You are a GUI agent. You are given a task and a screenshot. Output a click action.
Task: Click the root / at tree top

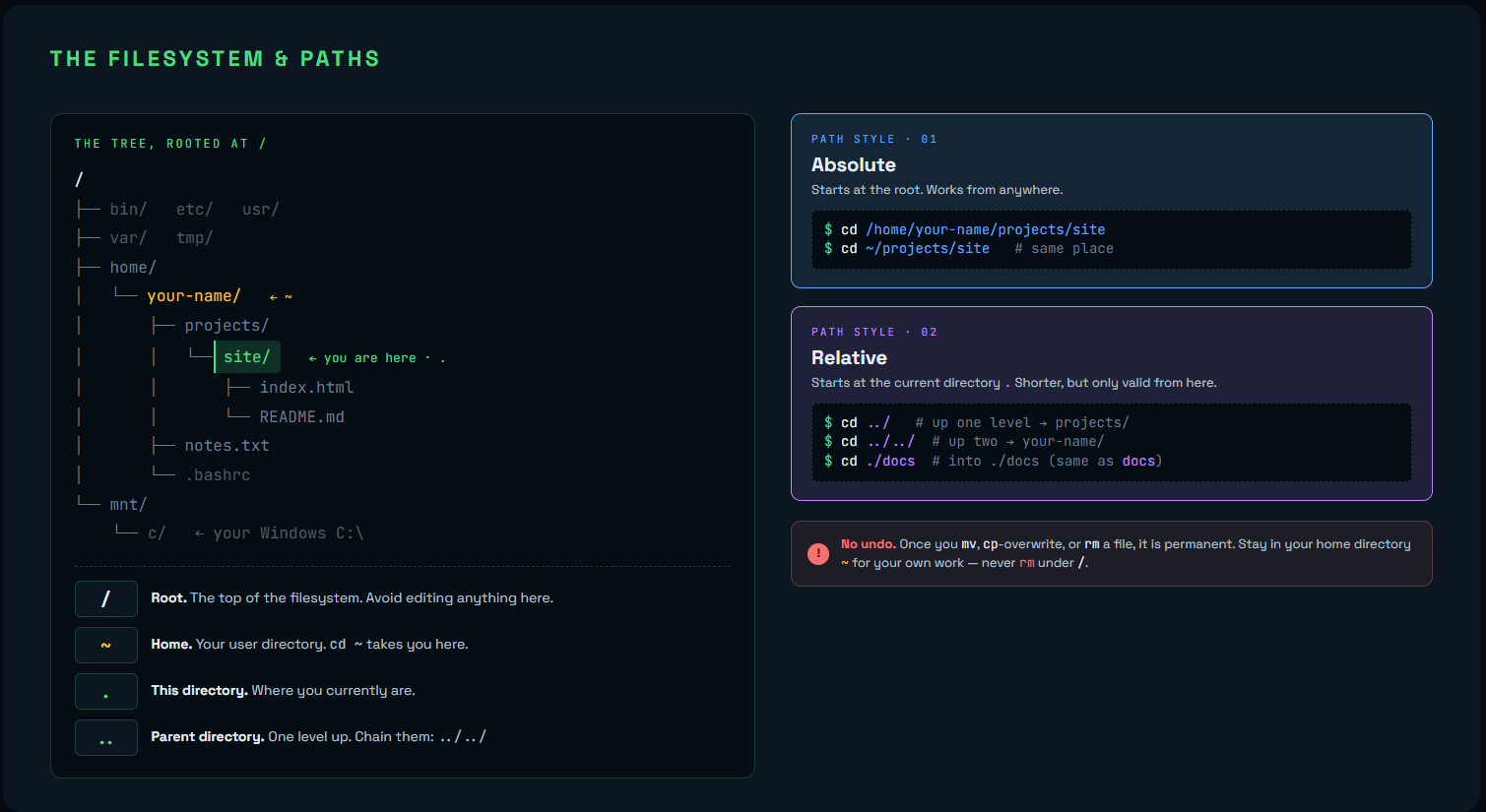pos(79,179)
